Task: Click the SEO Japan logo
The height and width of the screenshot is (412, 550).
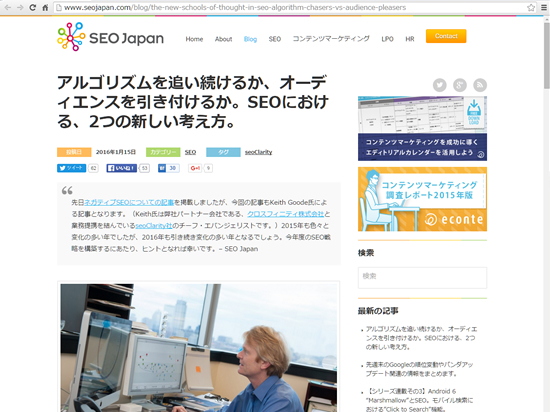Action: coord(110,37)
